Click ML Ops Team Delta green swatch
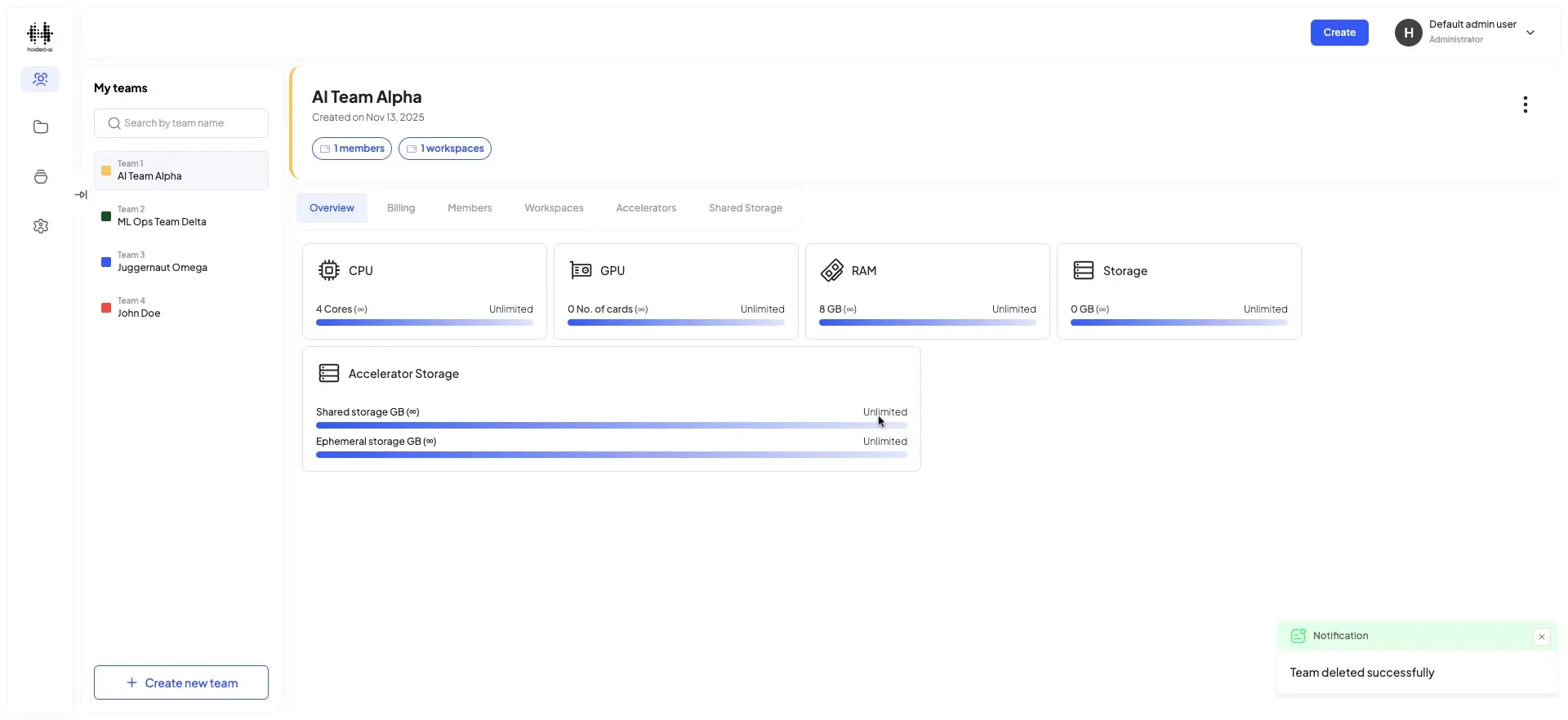 (x=106, y=216)
